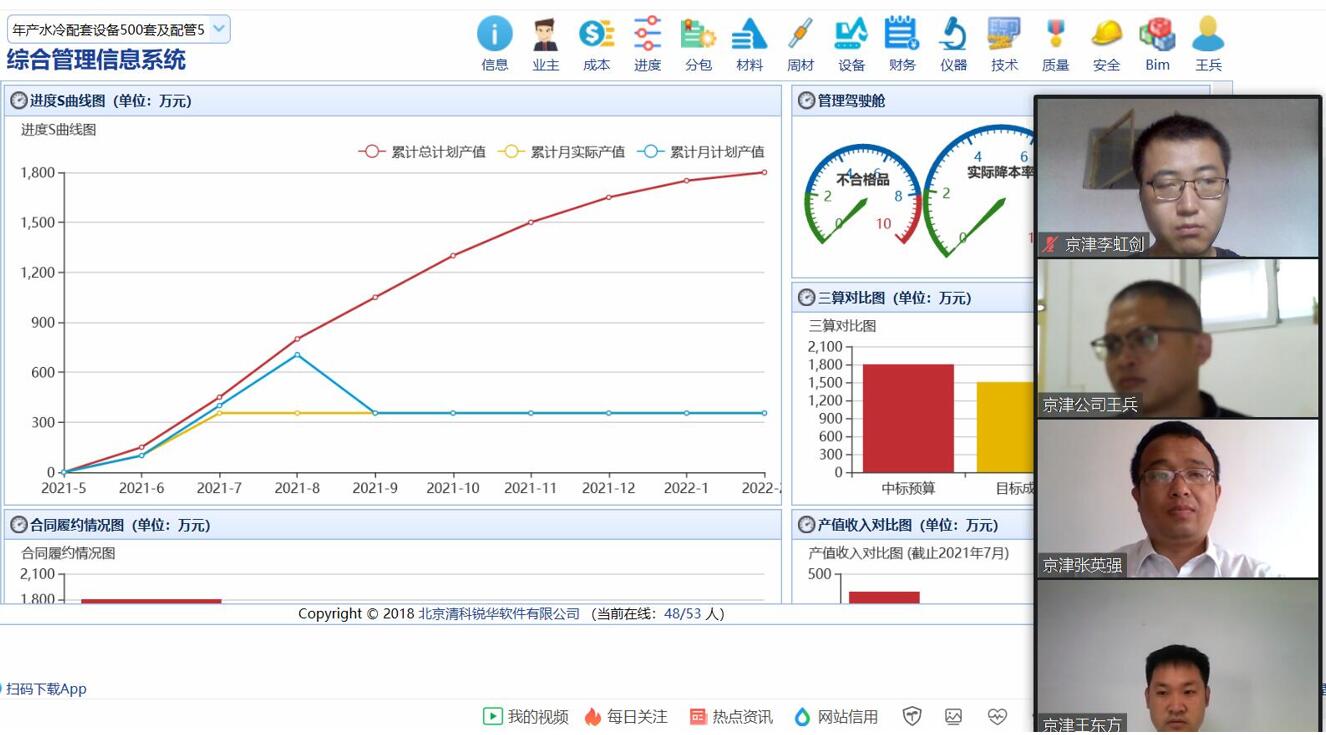The image size is (1326, 735).
Task: Toggle 累计月计划产值 legend series
Action: [701, 152]
